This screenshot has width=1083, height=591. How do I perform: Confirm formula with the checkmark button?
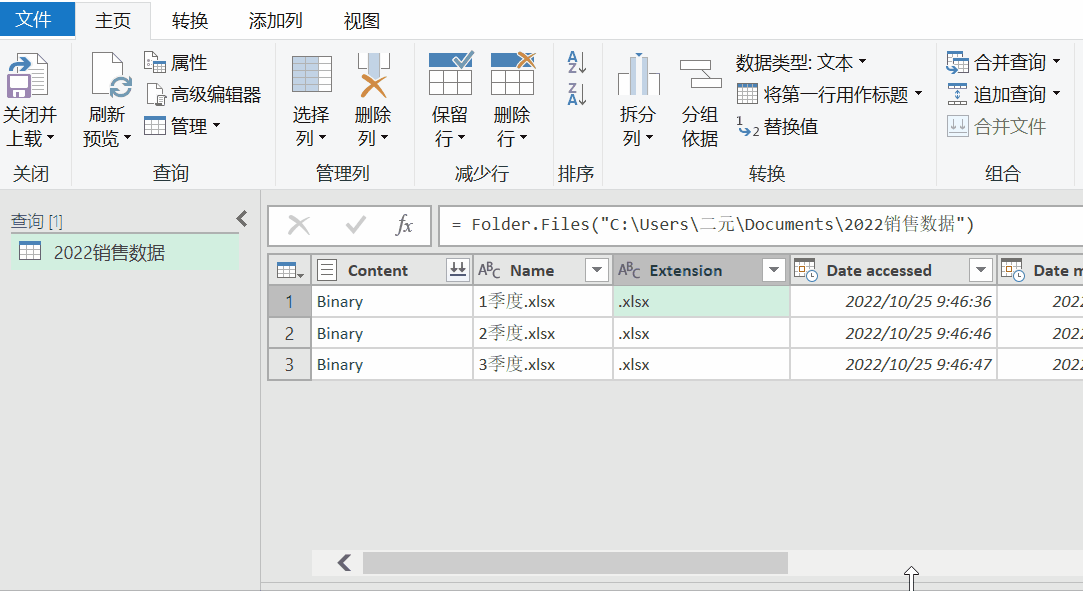[x=356, y=225]
